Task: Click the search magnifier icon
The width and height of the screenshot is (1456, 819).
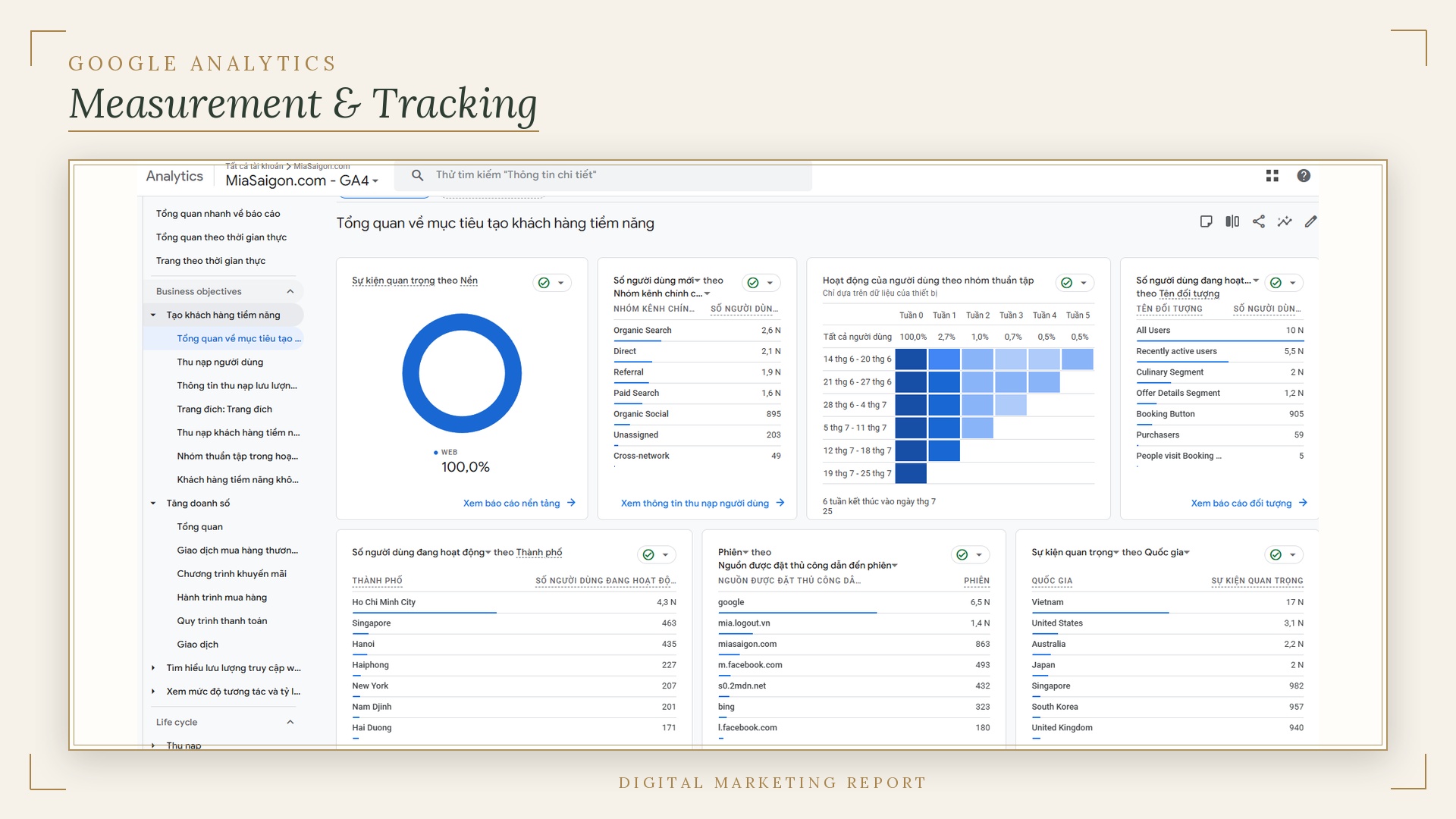Action: (x=418, y=175)
